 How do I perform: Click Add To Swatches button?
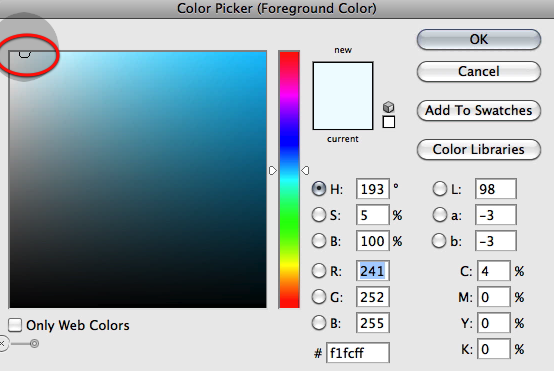coord(479,111)
